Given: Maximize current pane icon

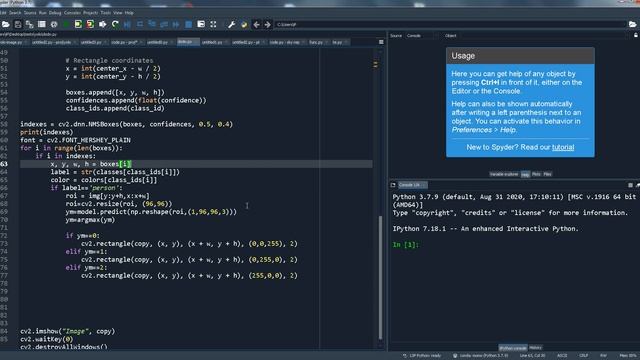Looking at the screenshot, I should [201, 24].
